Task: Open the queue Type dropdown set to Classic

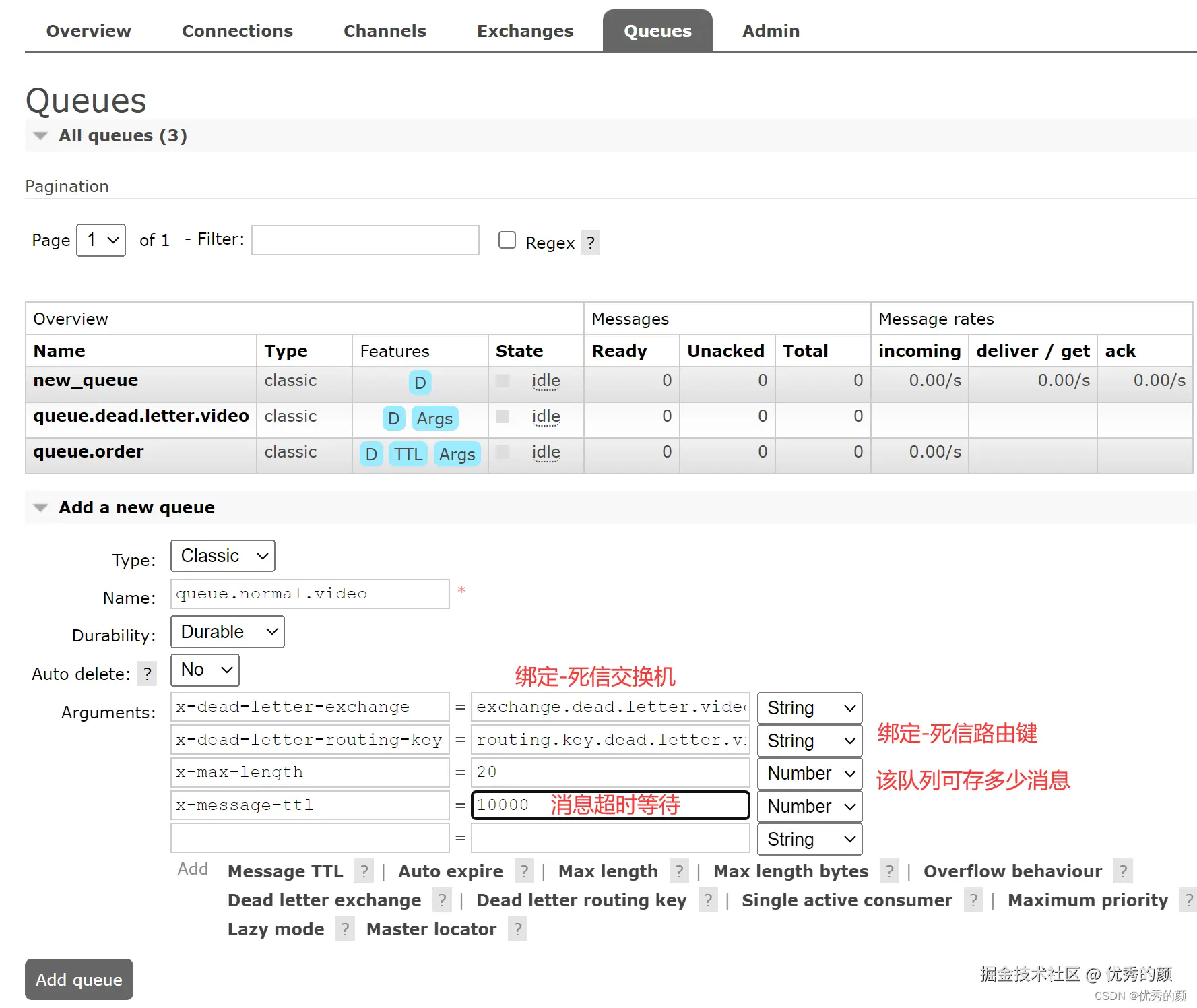Action: [x=223, y=556]
